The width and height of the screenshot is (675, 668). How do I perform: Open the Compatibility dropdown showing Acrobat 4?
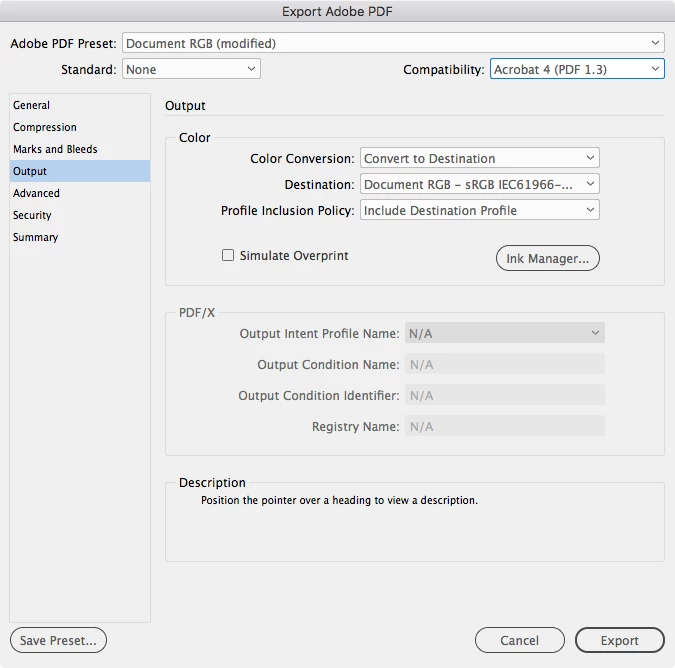577,69
